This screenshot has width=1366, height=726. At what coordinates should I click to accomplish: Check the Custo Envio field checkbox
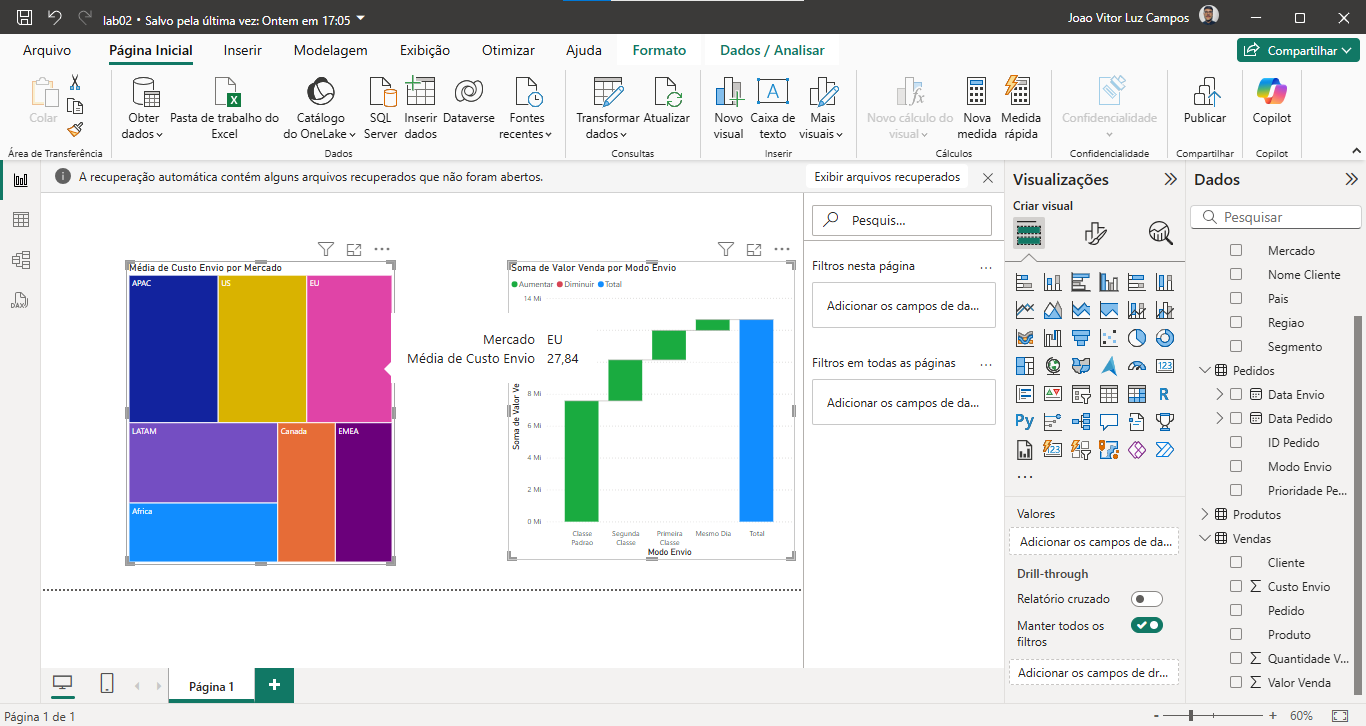click(x=1236, y=587)
